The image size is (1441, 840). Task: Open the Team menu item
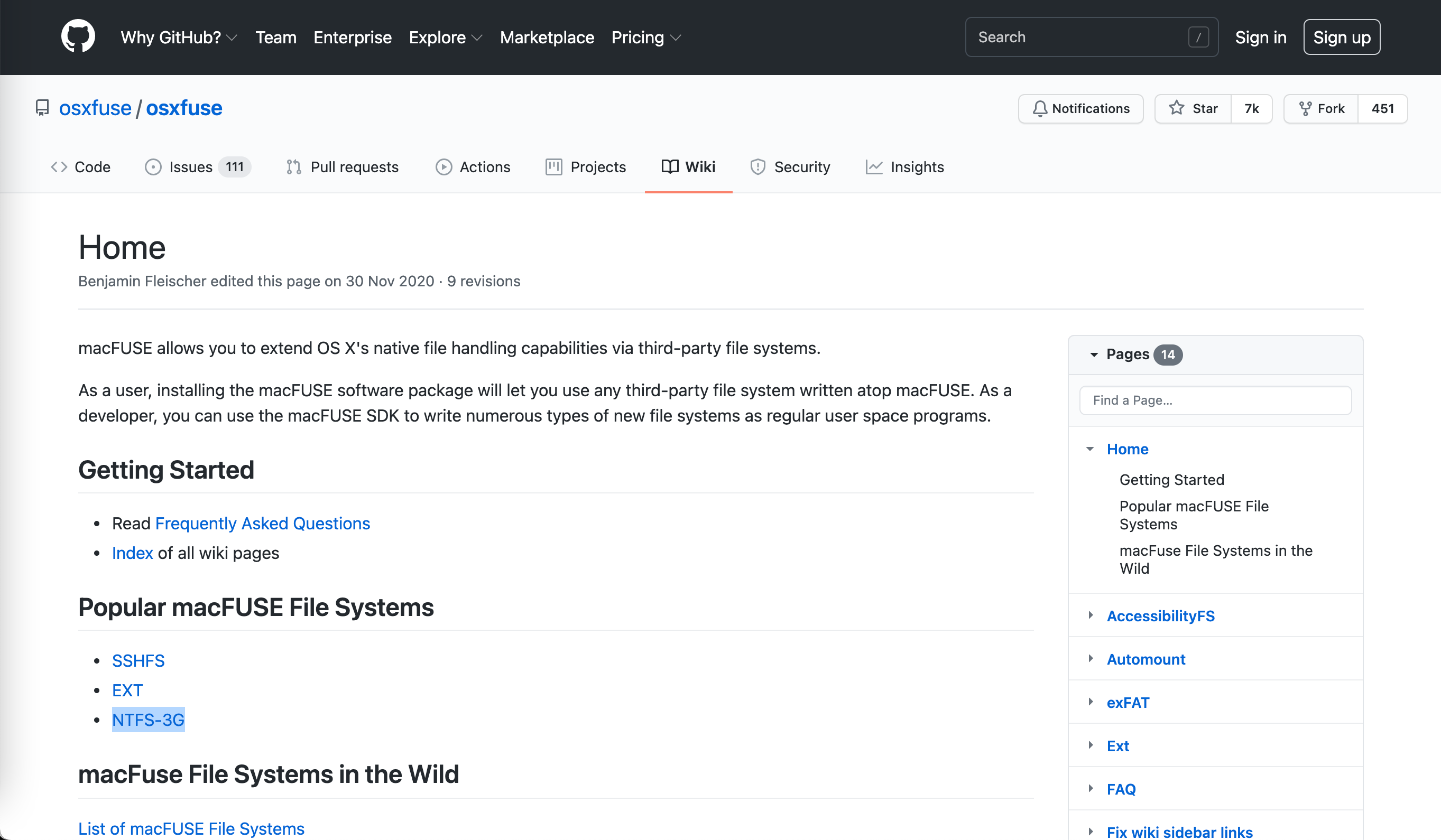(275, 38)
